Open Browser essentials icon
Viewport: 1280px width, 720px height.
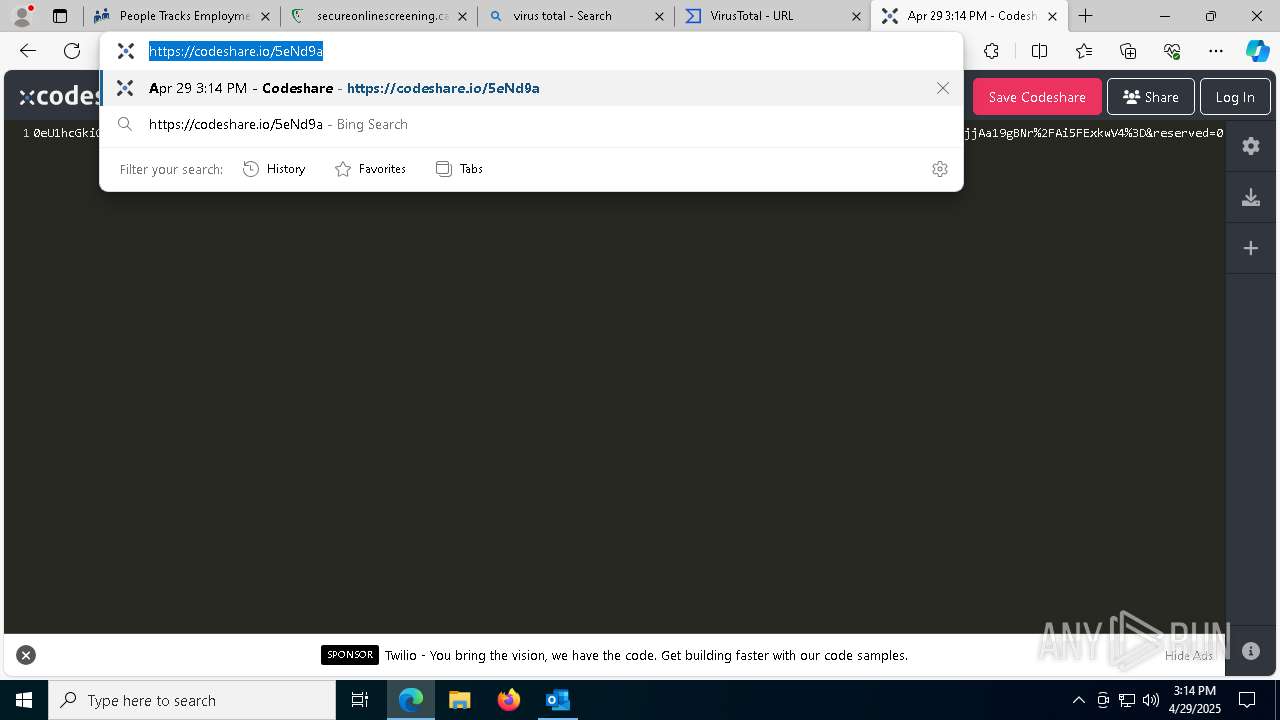(x=1172, y=51)
